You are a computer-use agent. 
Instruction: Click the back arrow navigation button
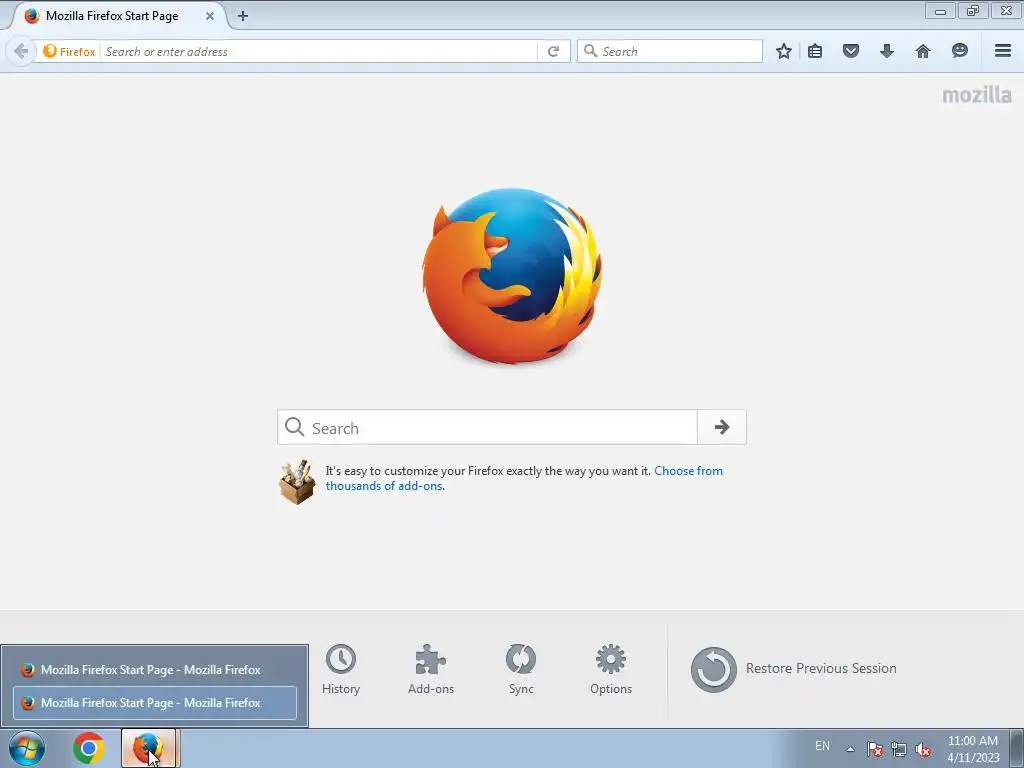point(21,51)
